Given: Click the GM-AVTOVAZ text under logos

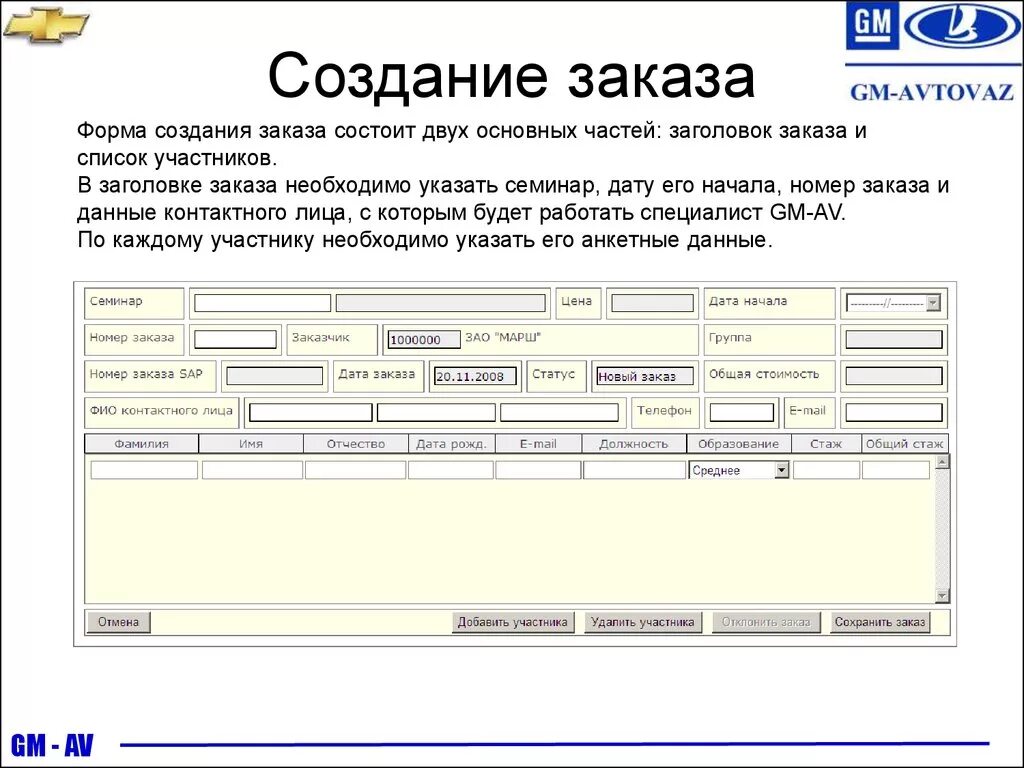Looking at the screenshot, I should click(932, 93).
